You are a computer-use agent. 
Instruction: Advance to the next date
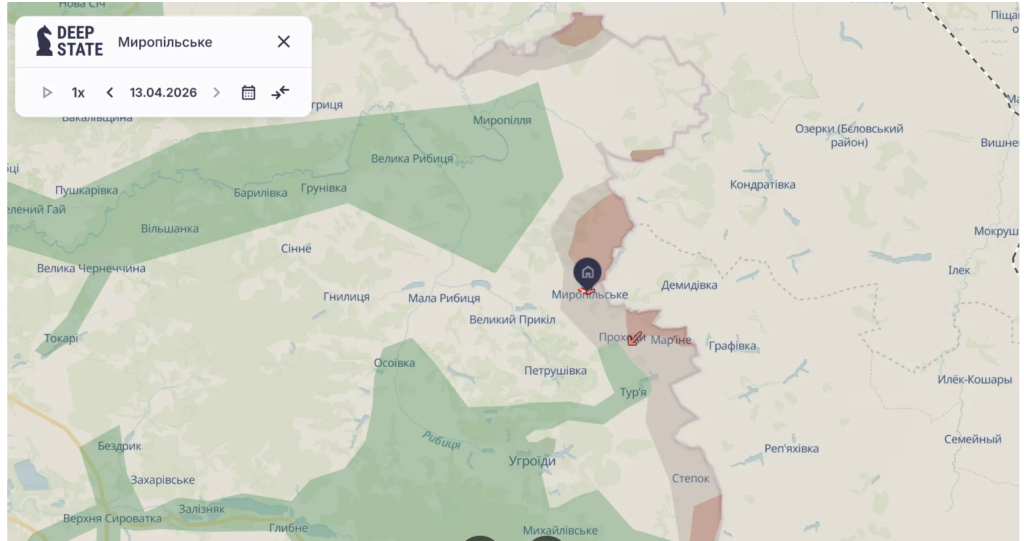pos(217,93)
